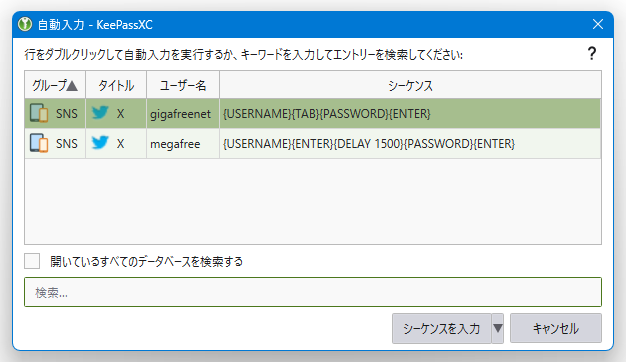Click the help question mark icon
This screenshot has height=362, width=626.
click(x=592, y=53)
